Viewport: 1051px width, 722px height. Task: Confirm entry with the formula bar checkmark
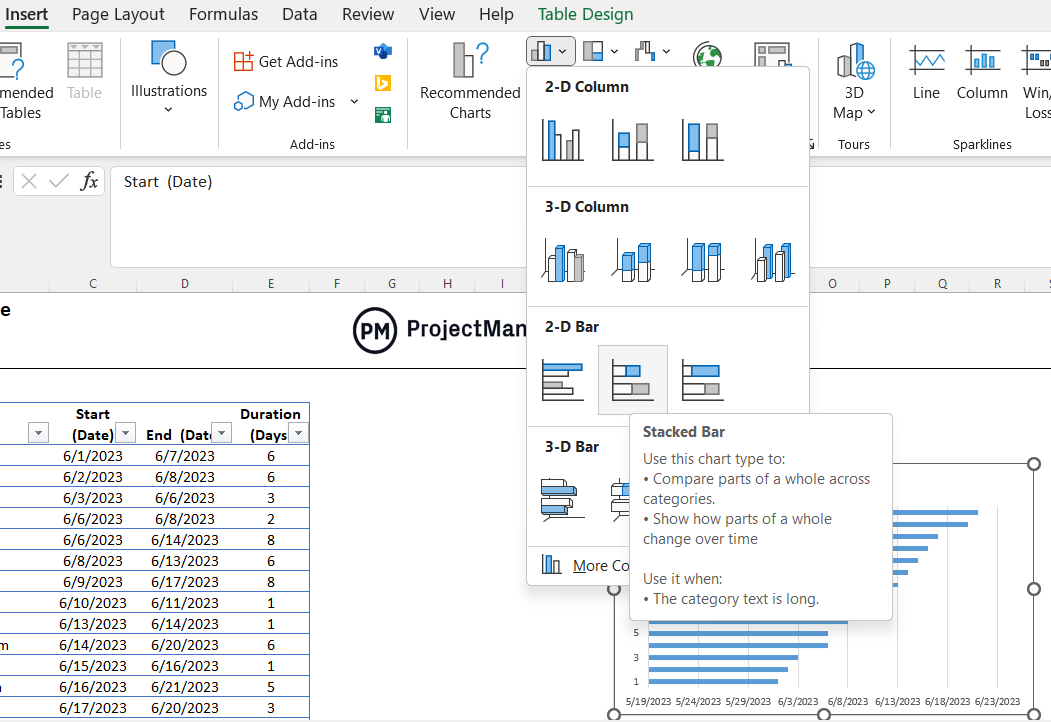tap(58, 181)
